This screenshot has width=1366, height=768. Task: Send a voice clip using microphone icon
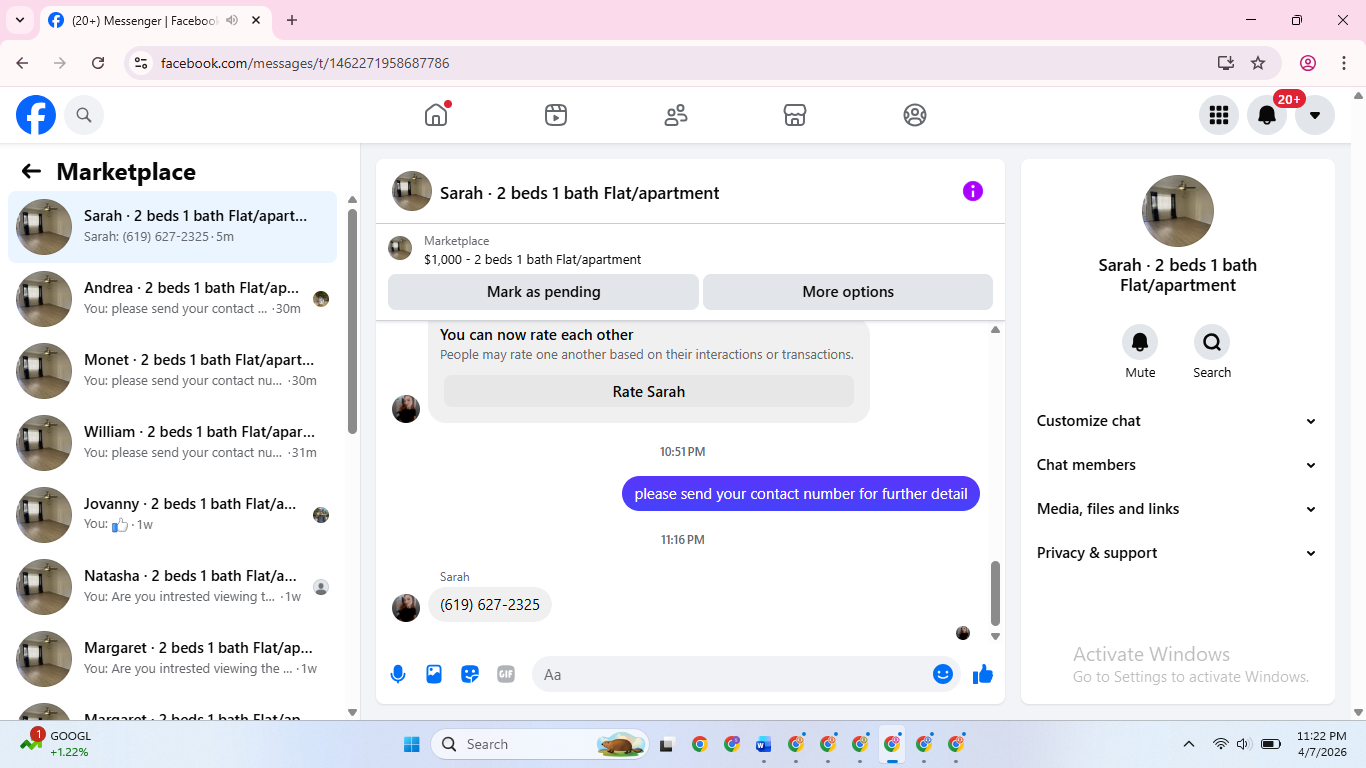pos(398,674)
